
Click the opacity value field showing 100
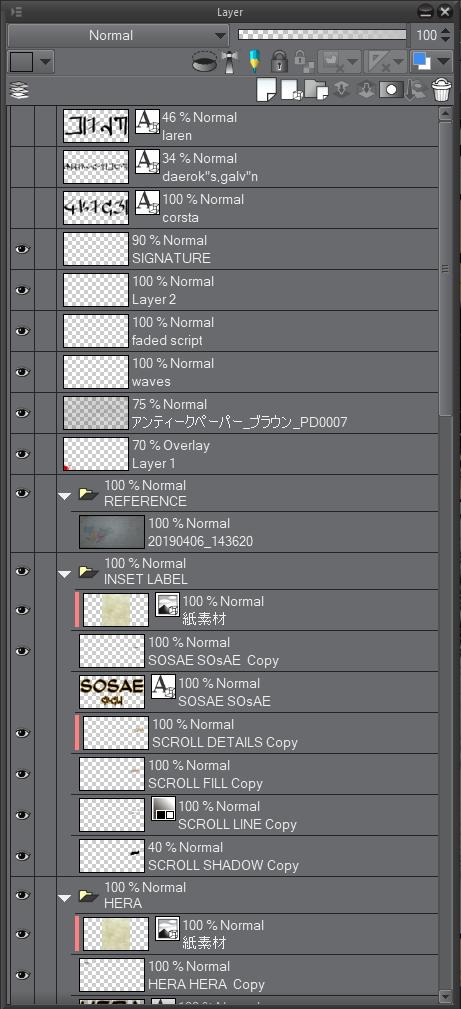[x=426, y=35]
